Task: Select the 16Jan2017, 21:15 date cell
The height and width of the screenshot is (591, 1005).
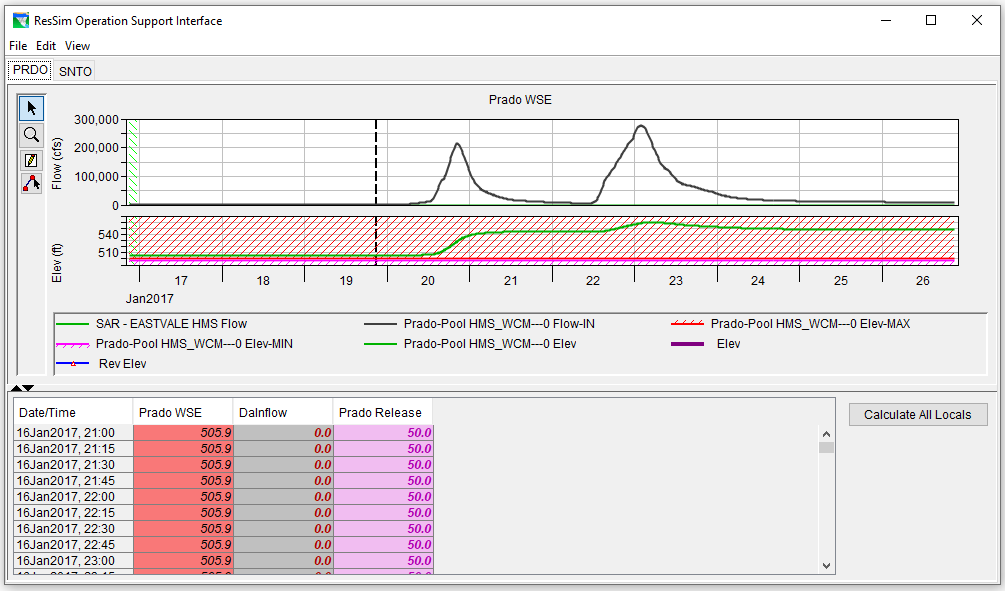Action: (73, 449)
